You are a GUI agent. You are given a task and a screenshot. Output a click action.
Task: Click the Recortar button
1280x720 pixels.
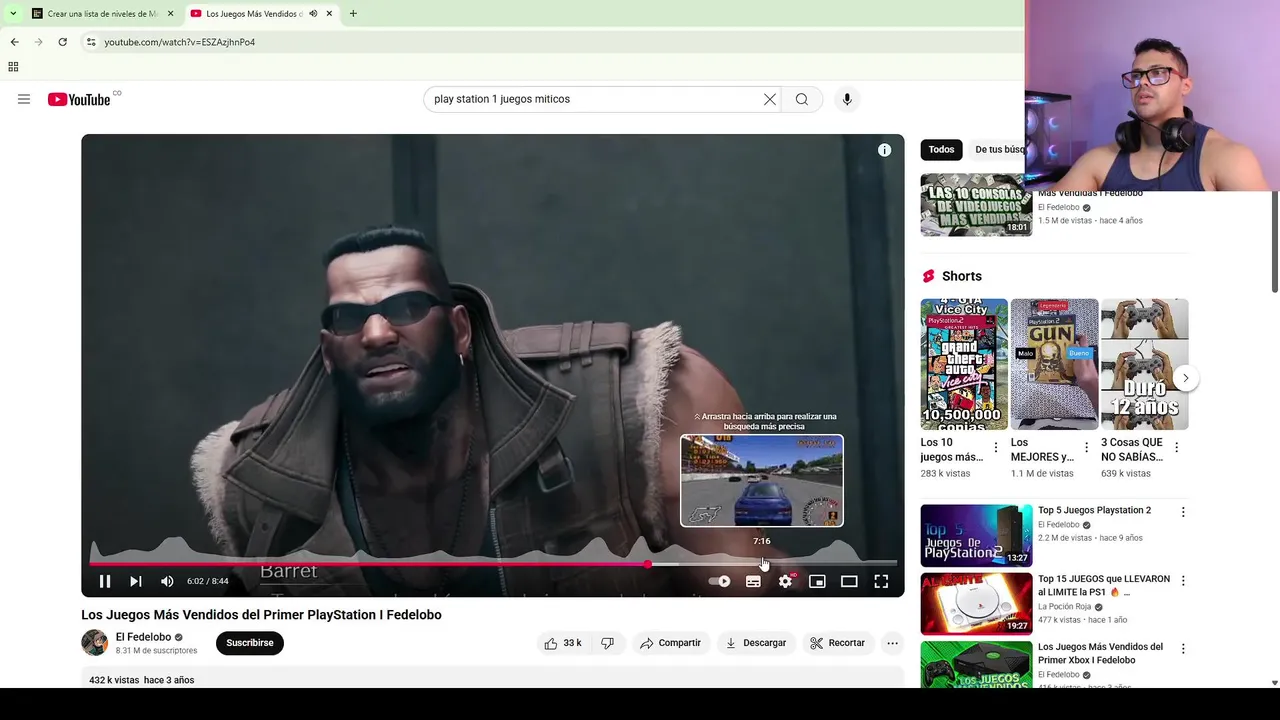click(x=837, y=643)
